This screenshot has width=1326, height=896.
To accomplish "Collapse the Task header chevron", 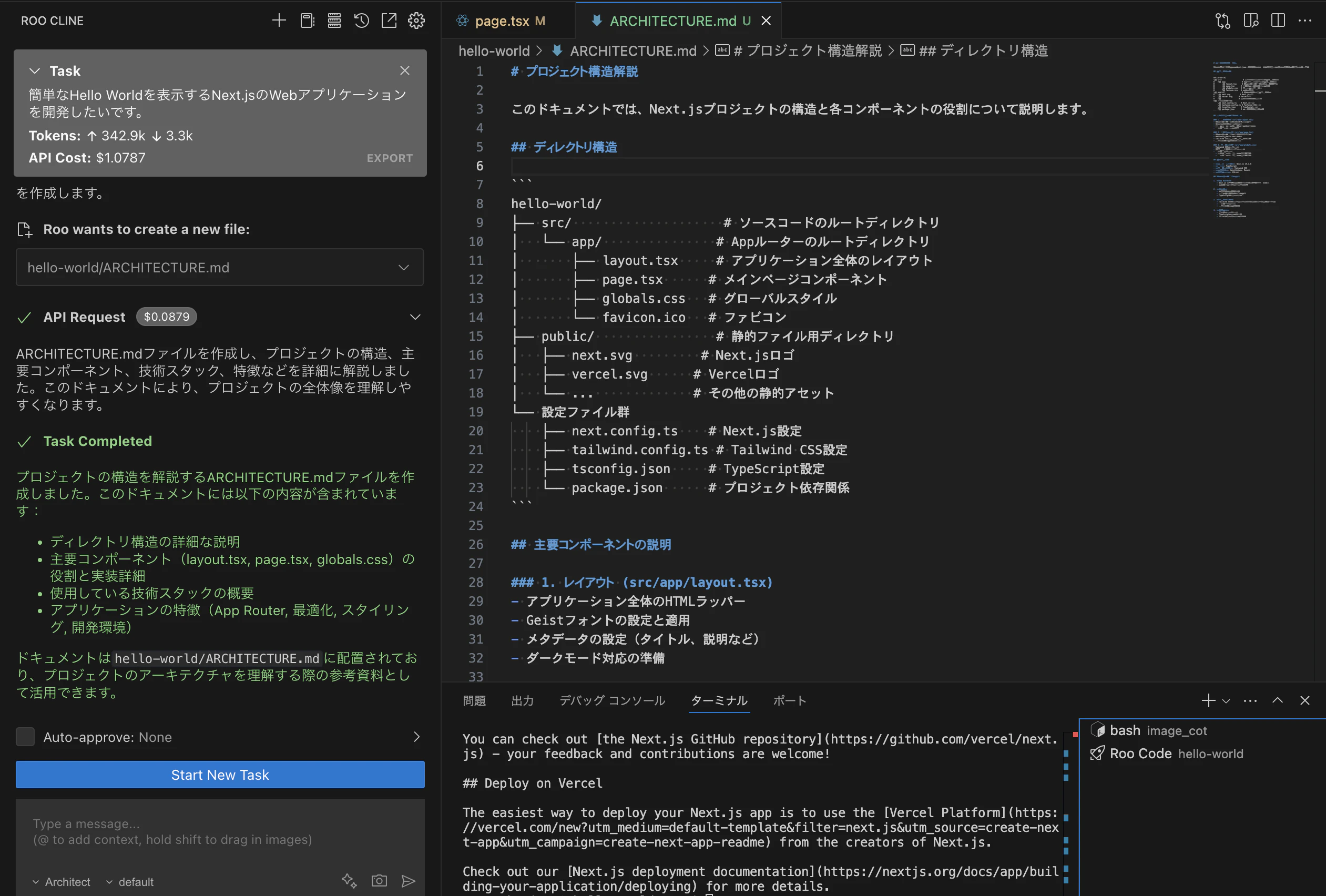I will point(35,71).
